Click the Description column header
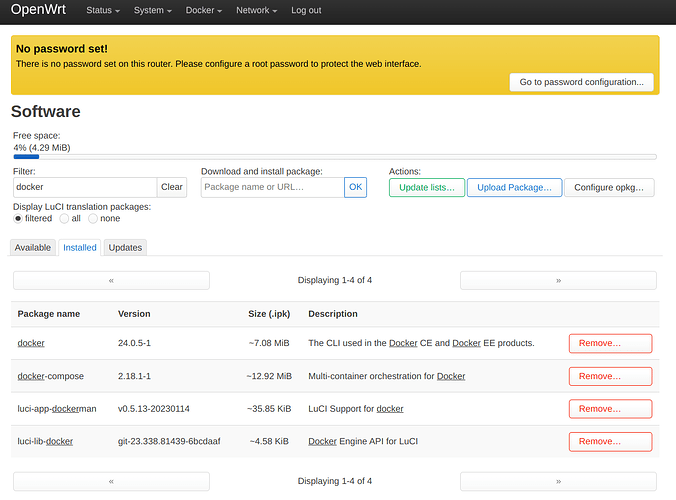 tap(333, 314)
